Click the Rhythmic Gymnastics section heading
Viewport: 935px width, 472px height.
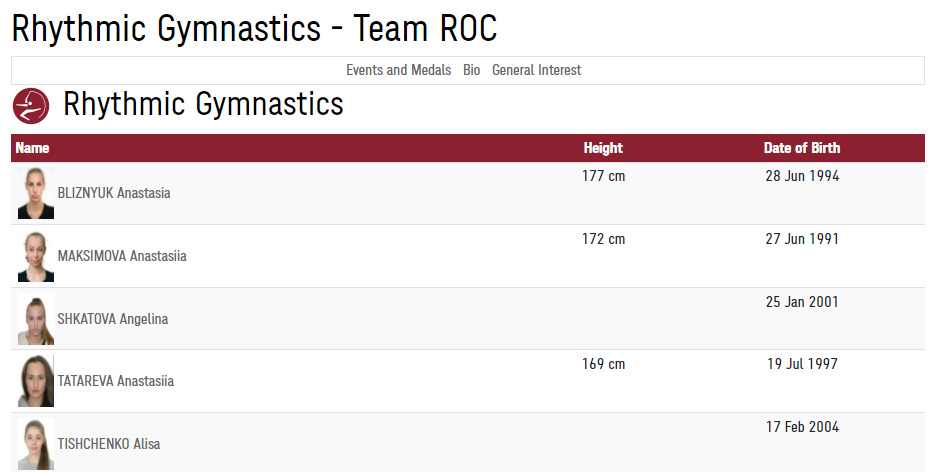click(203, 104)
